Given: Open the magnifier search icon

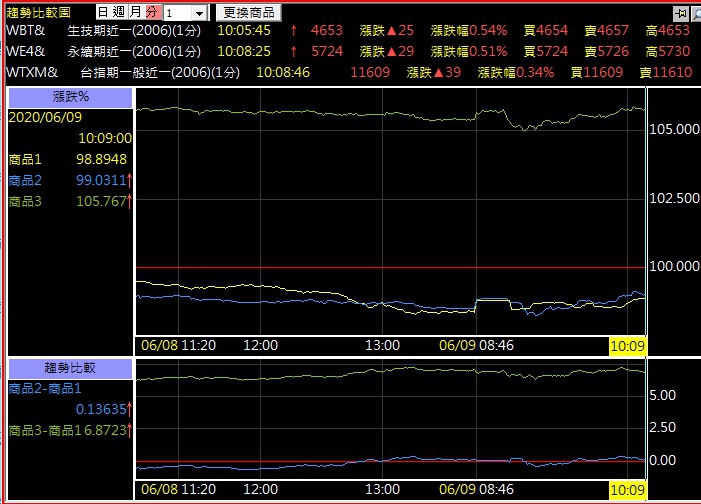Looking at the screenshot, I should pyautogui.click(x=696, y=13).
